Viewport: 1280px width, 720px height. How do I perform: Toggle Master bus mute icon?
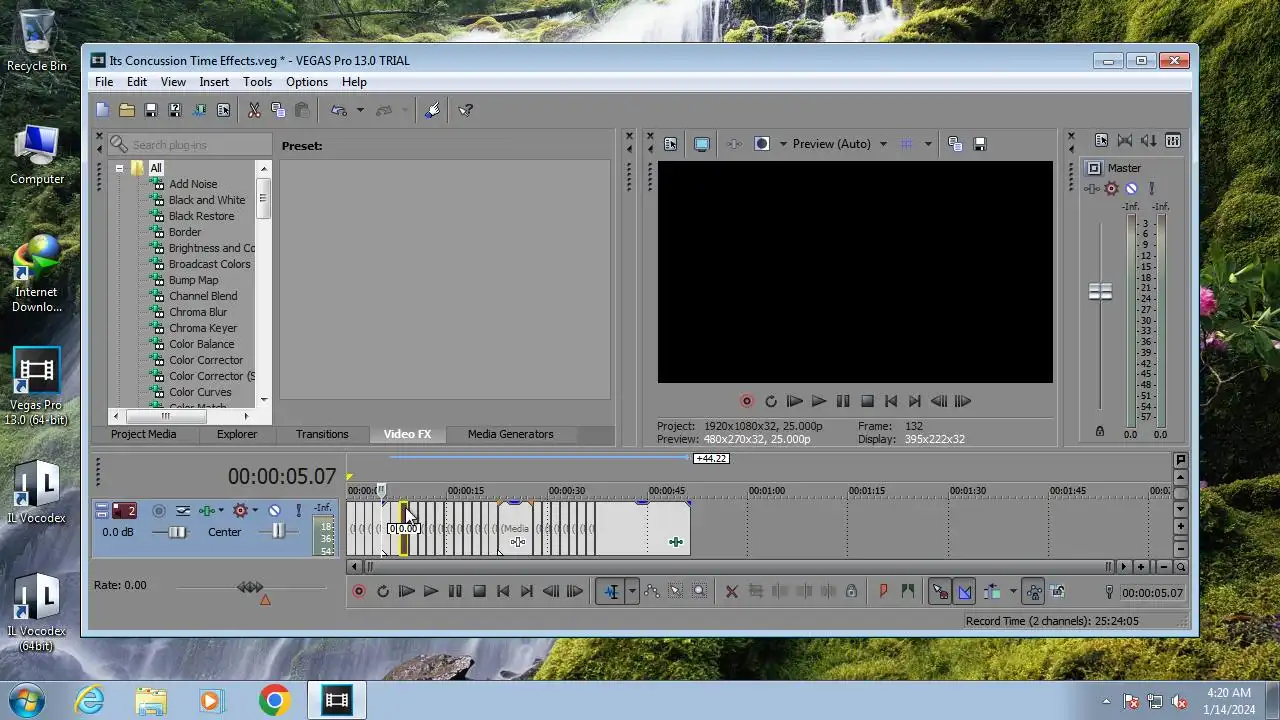1131,188
